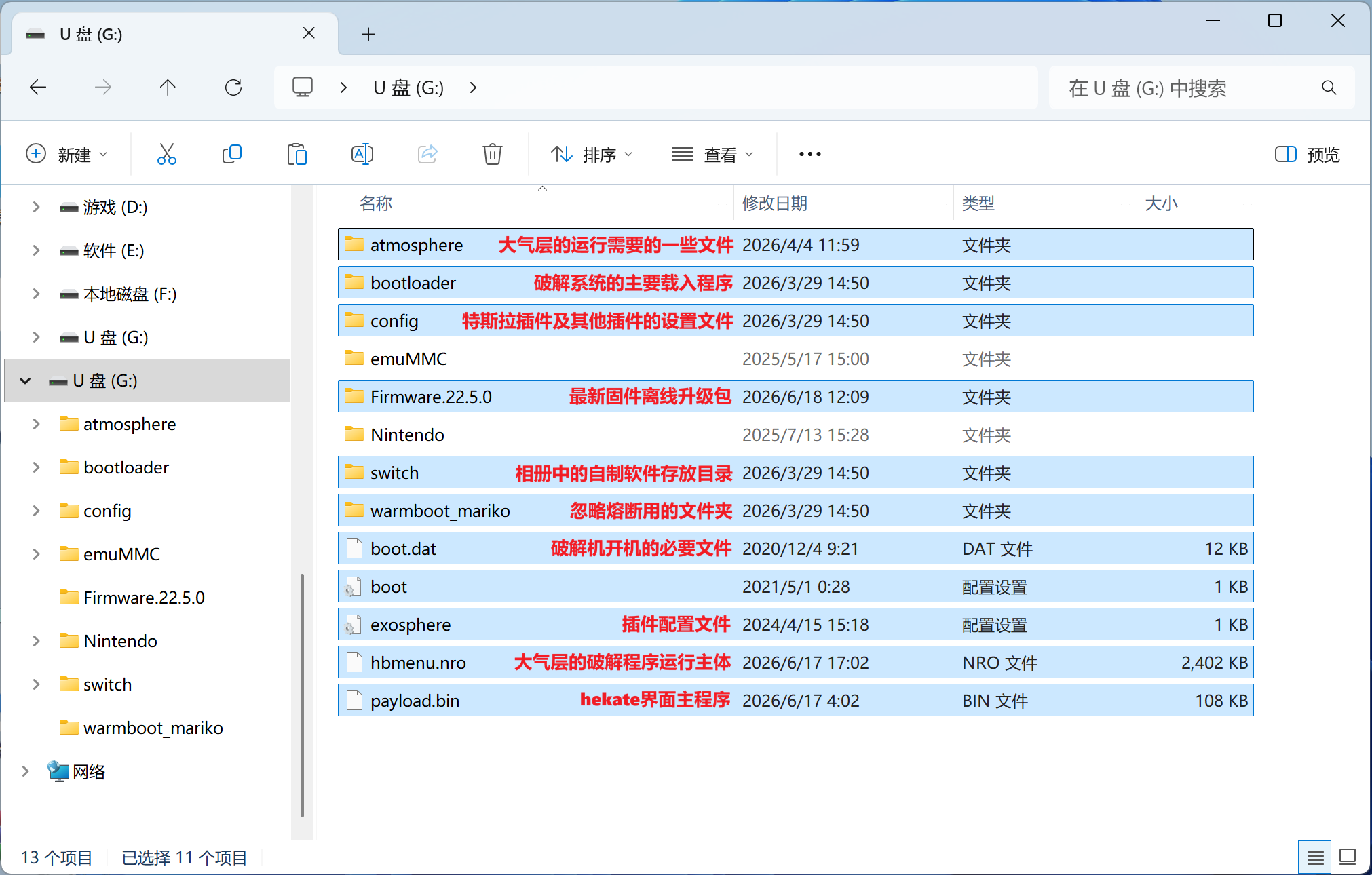Viewport: 1372px width, 875px height.
Task: Select the U 盘 (G:) window tab
Action: (174, 34)
